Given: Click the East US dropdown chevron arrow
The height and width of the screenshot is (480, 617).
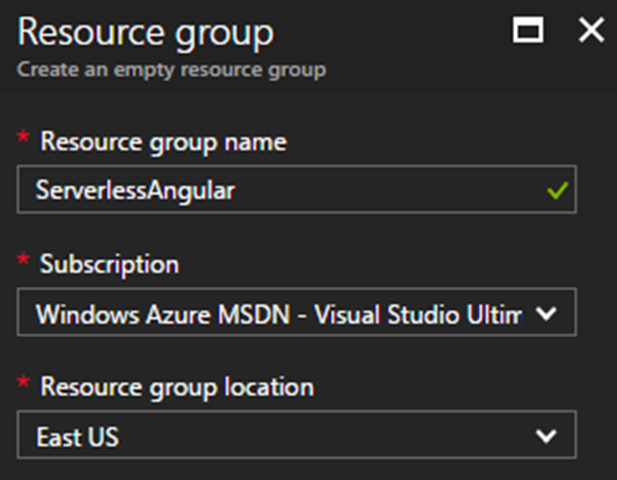Looking at the screenshot, I should point(546,436).
